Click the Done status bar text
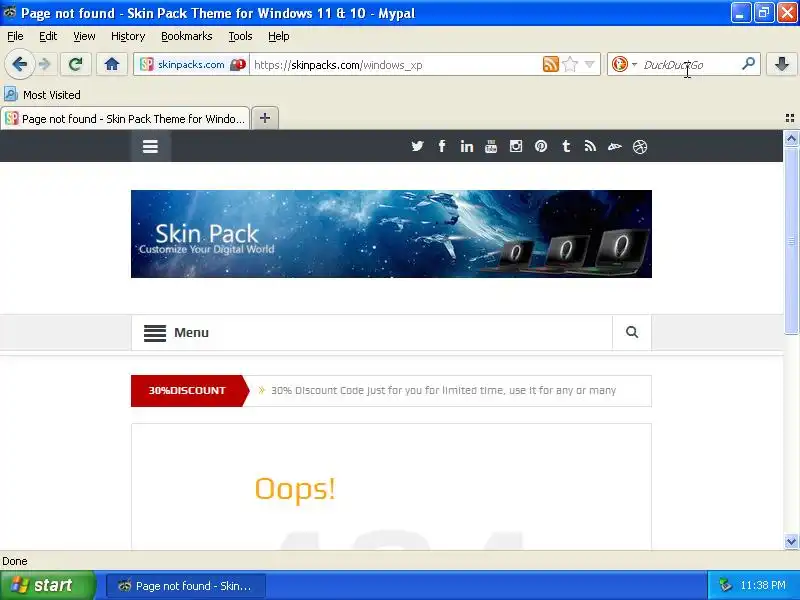This screenshot has width=800, height=600. (x=15, y=561)
